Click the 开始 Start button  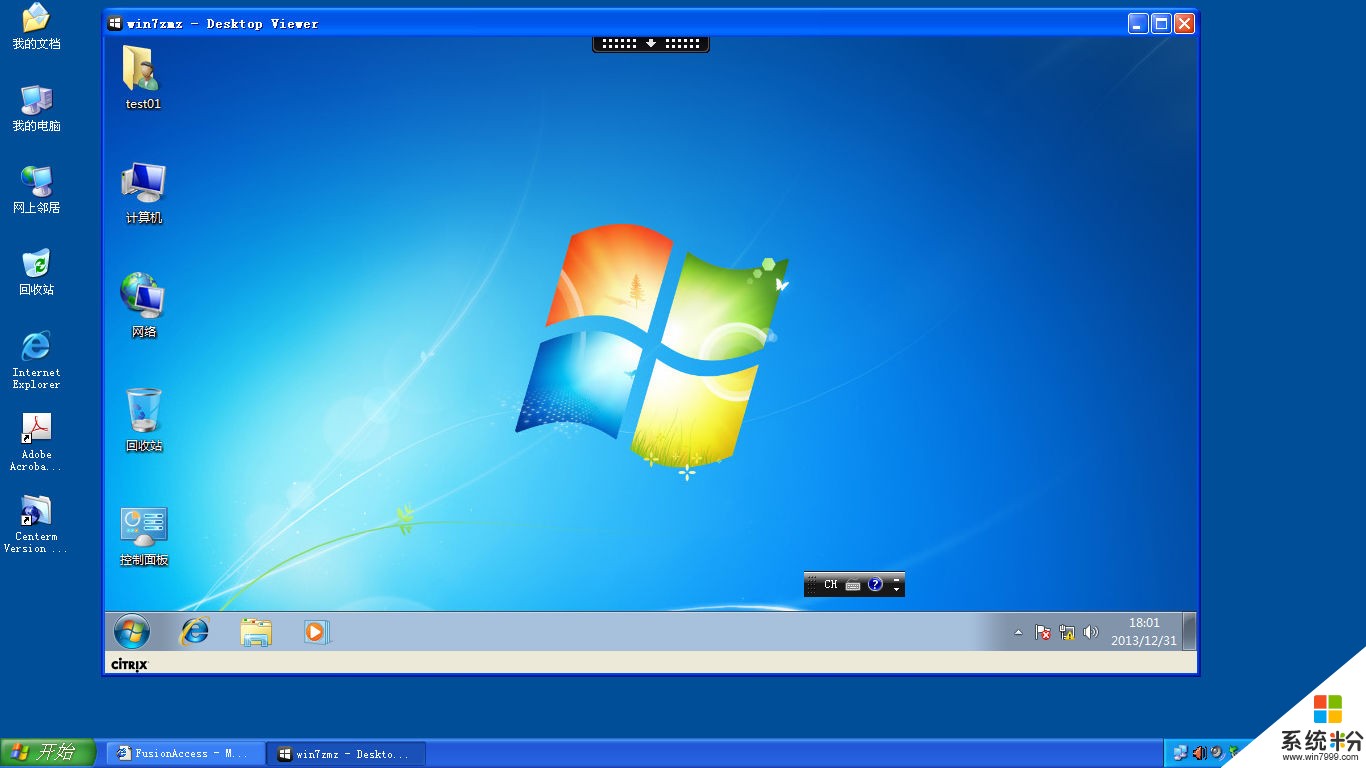click(48, 753)
